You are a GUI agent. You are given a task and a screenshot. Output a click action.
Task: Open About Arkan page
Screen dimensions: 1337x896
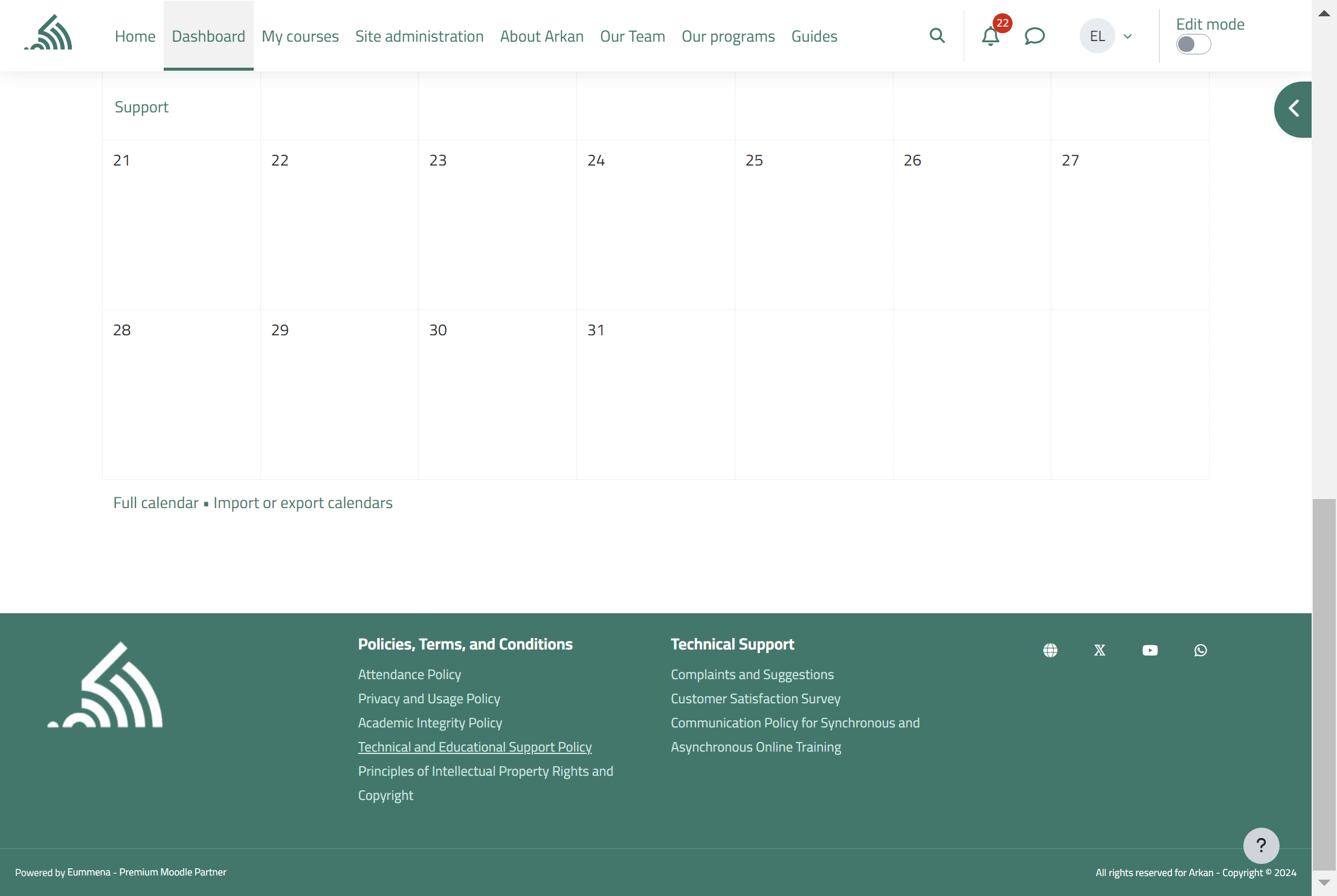coord(542,36)
